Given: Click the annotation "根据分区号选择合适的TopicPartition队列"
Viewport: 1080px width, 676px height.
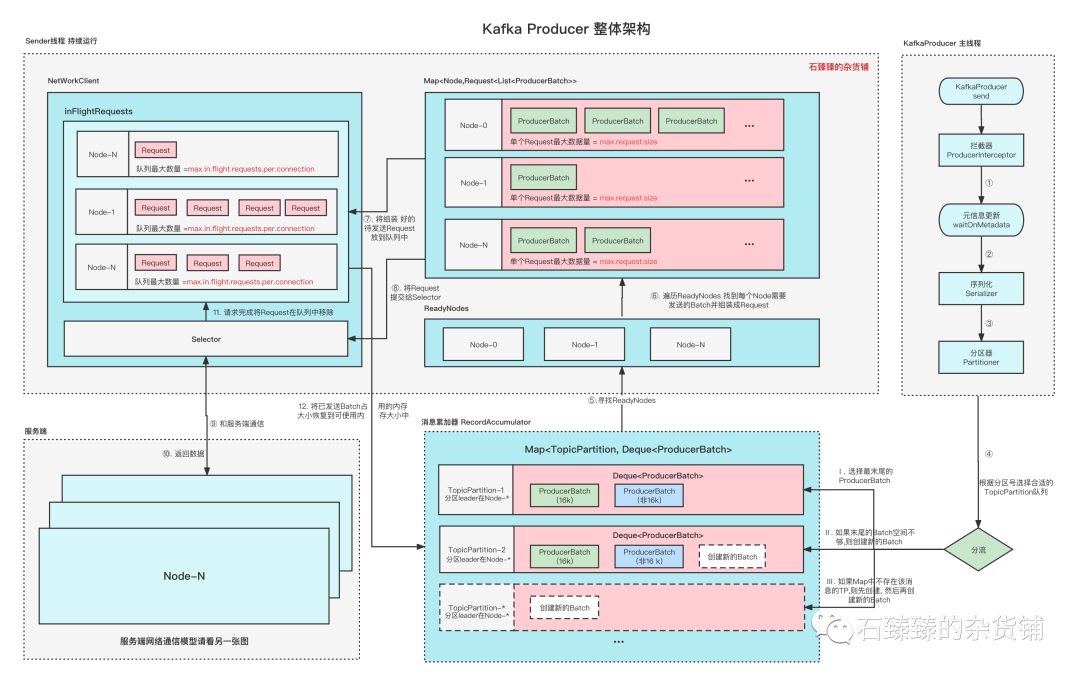Looking at the screenshot, I should (x=1016, y=487).
